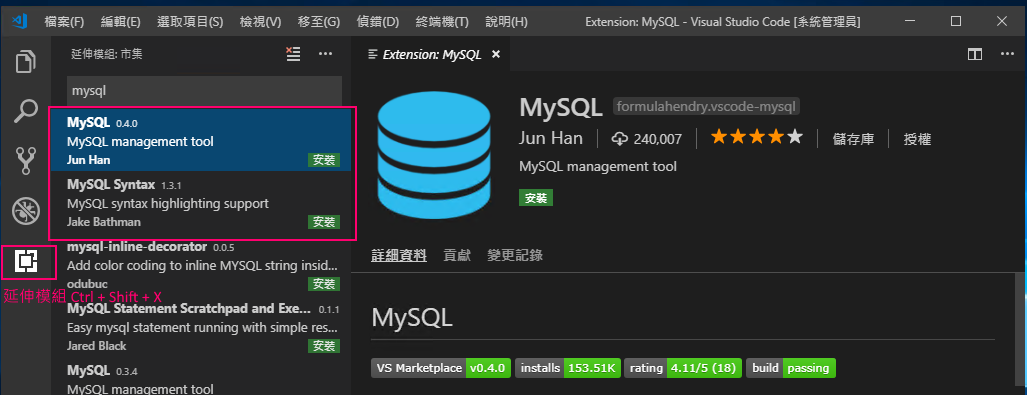This screenshot has height=395, width=1027.
Task: Open the Explorer view in activity bar
Action: [26, 62]
